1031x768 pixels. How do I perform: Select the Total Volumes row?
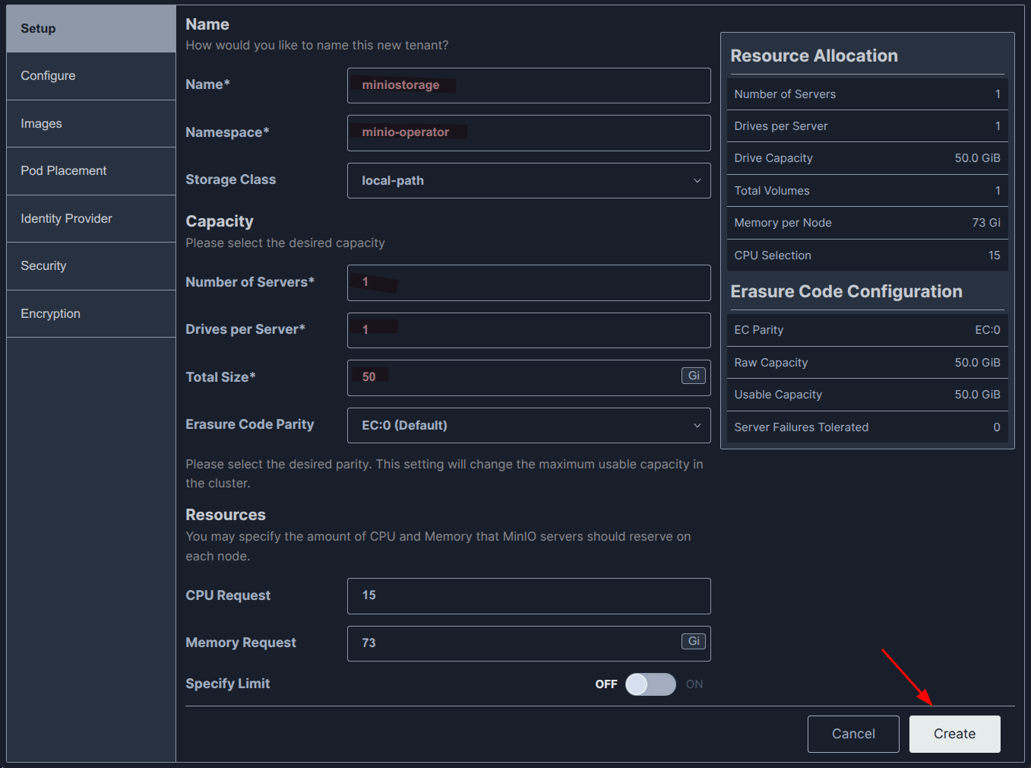pyautogui.click(x=867, y=191)
